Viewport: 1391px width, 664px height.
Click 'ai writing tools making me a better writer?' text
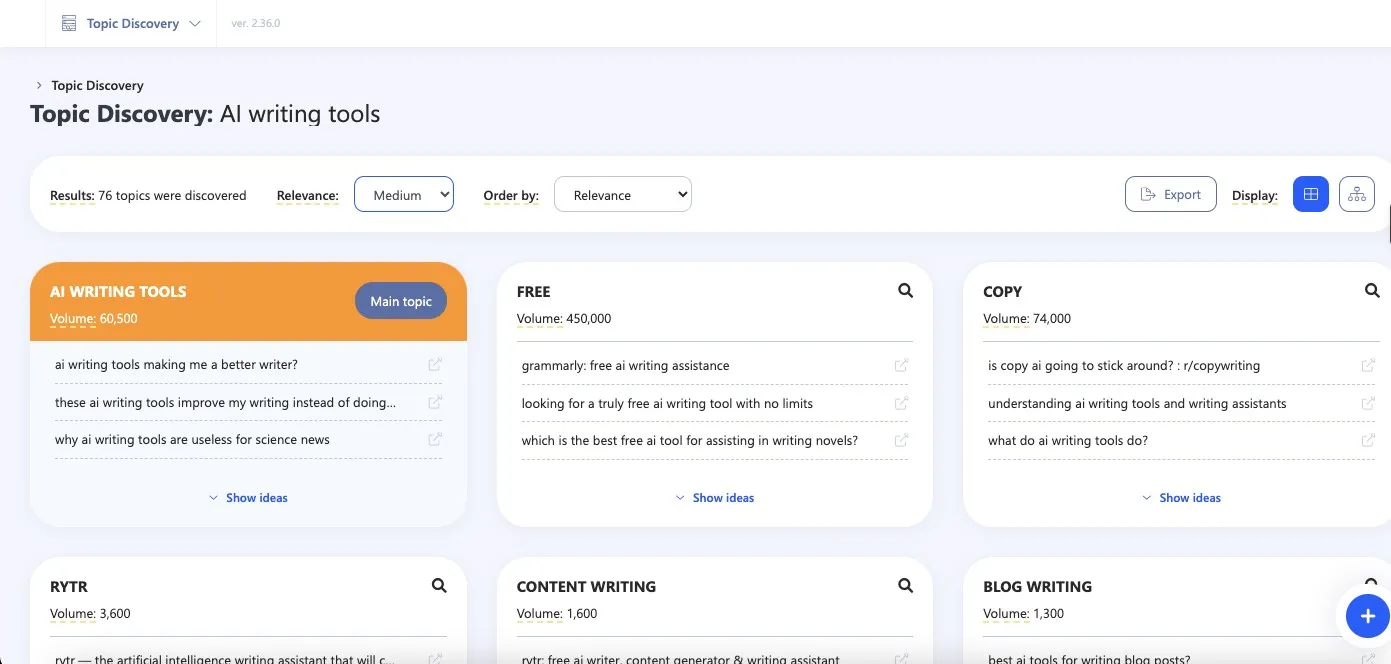[x=176, y=365]
